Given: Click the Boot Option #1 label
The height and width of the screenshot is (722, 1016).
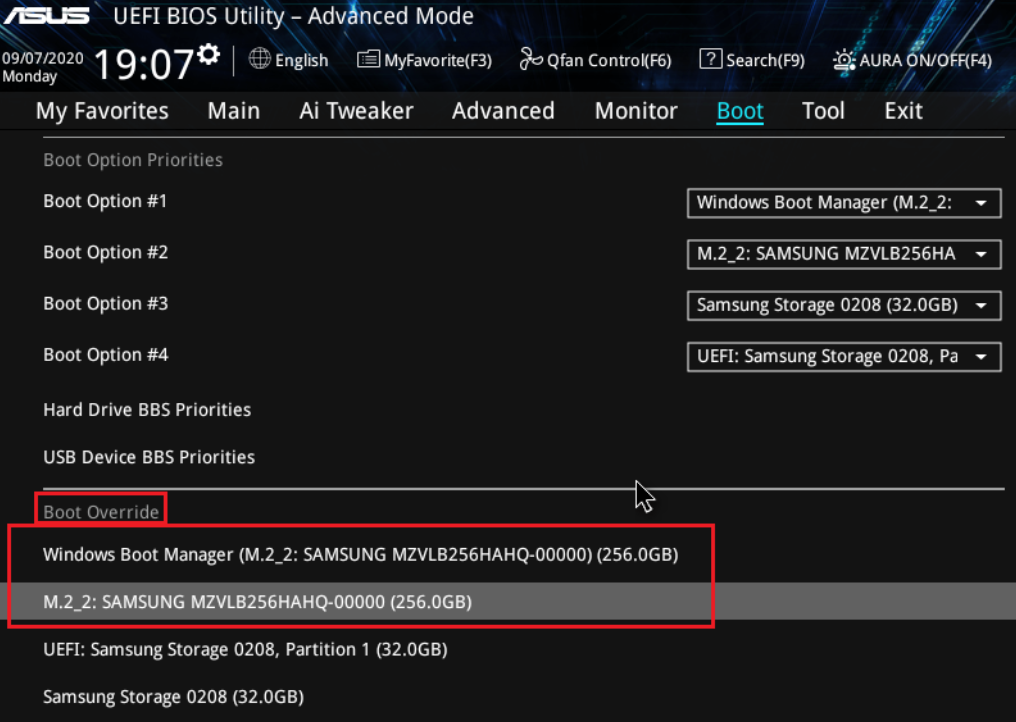Looking at the screenshot, I should [x=105, y=201].
